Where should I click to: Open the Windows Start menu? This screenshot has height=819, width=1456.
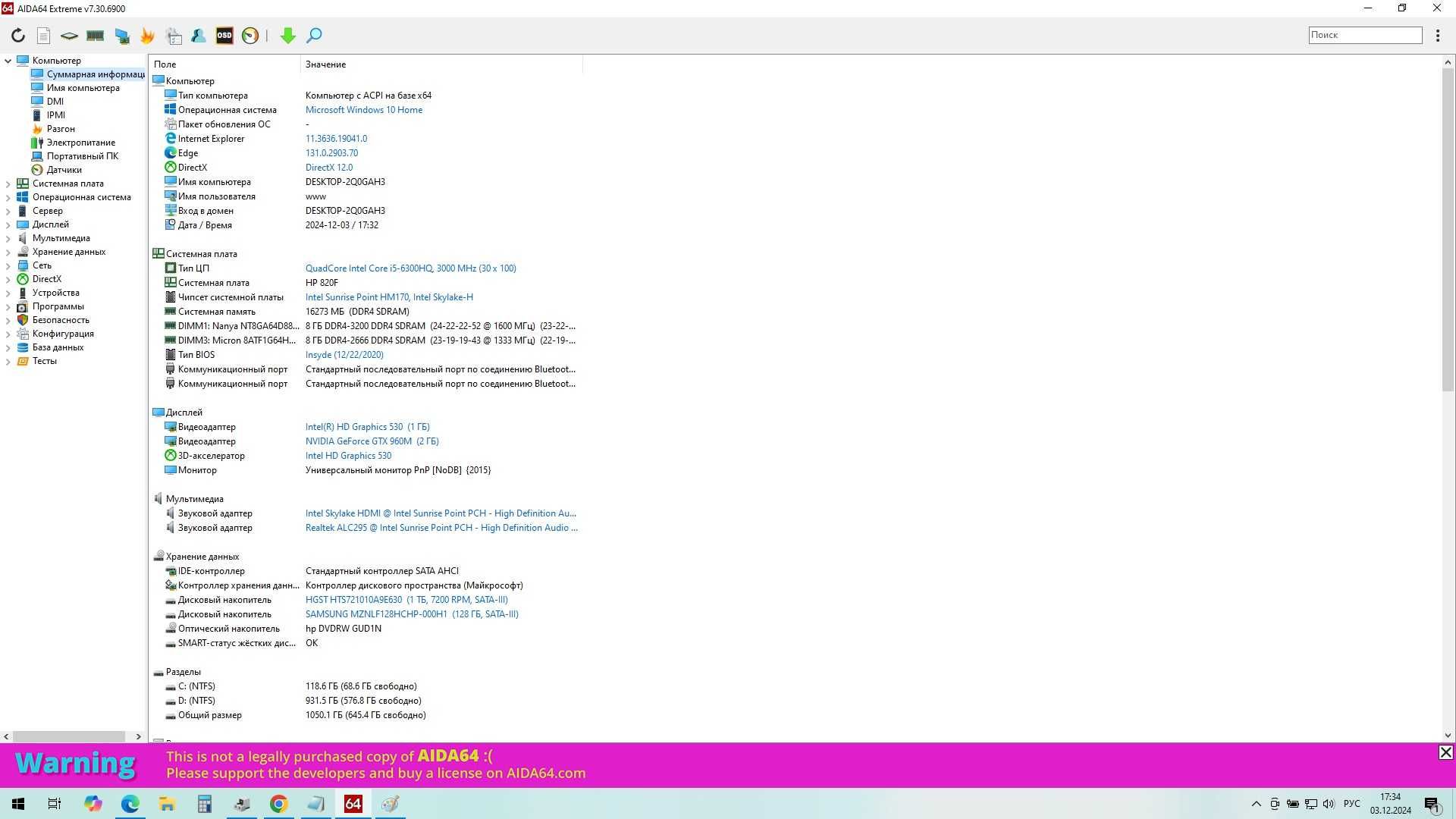(18, 804)
